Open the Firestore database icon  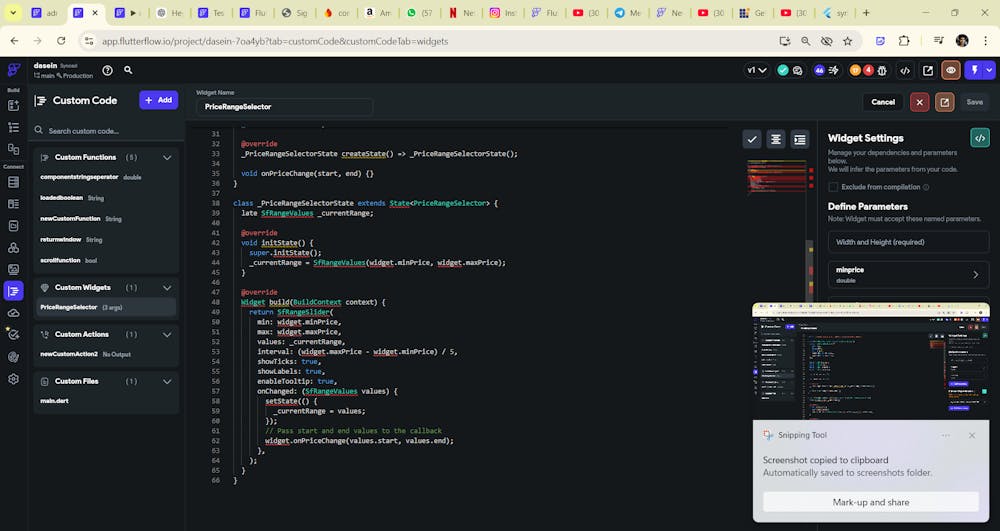pyautogui.click(x=13, y=182)
